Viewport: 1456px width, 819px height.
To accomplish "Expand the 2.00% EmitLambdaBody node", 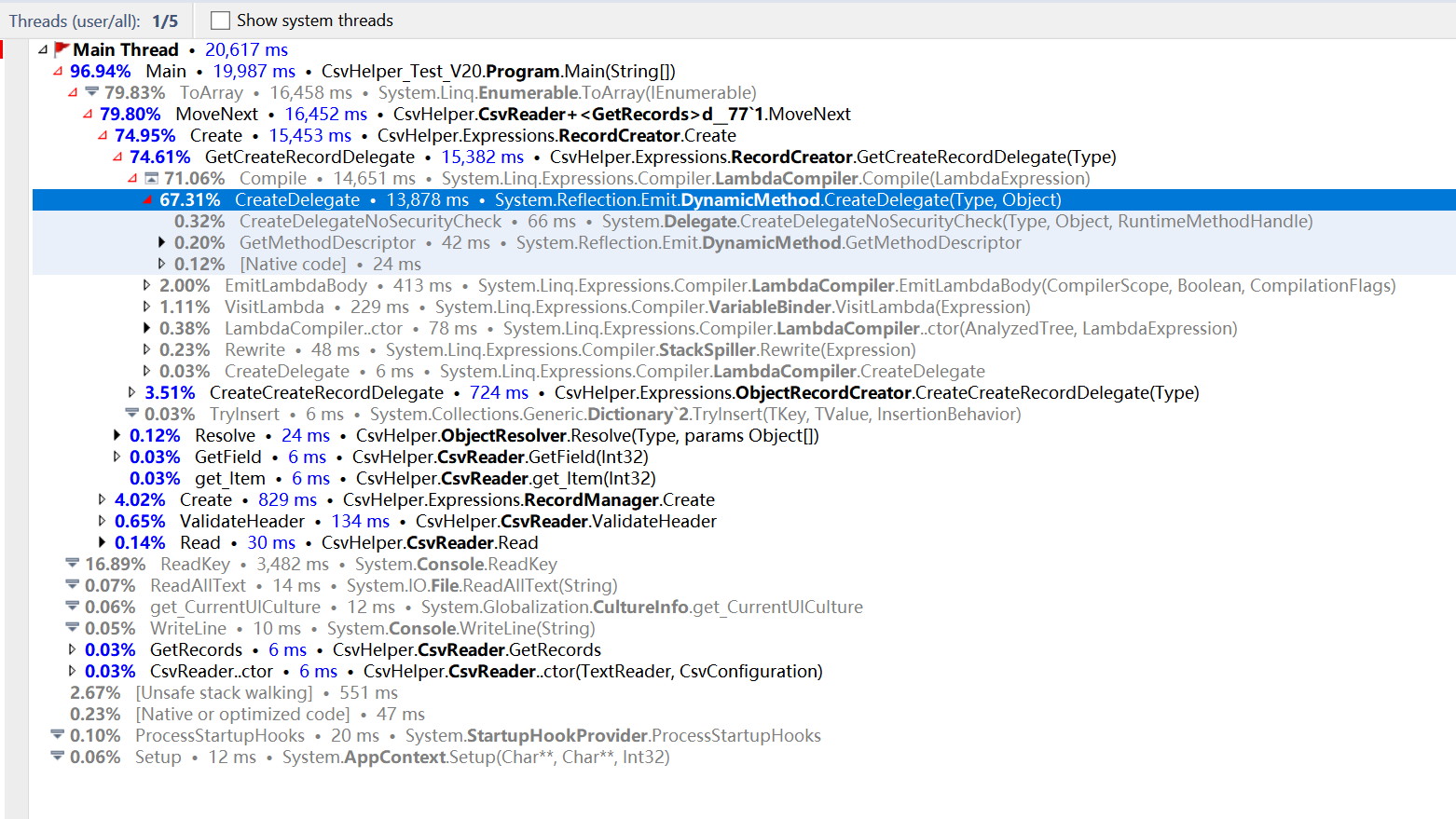I will (x=147, y=285).
